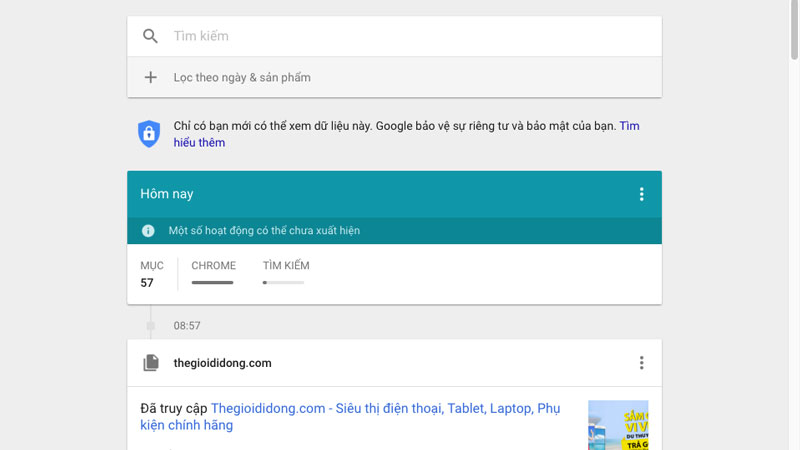This screenshot has height=450, width=800.
Task: Click the 08:57 timeline dot marker
Action: click(x=151, y=326)
